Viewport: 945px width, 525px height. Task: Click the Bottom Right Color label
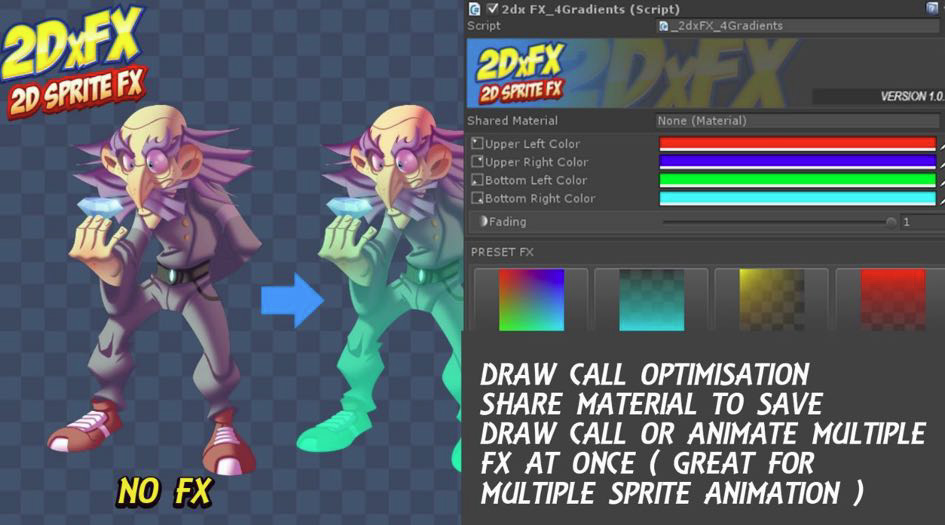point(540,198)
